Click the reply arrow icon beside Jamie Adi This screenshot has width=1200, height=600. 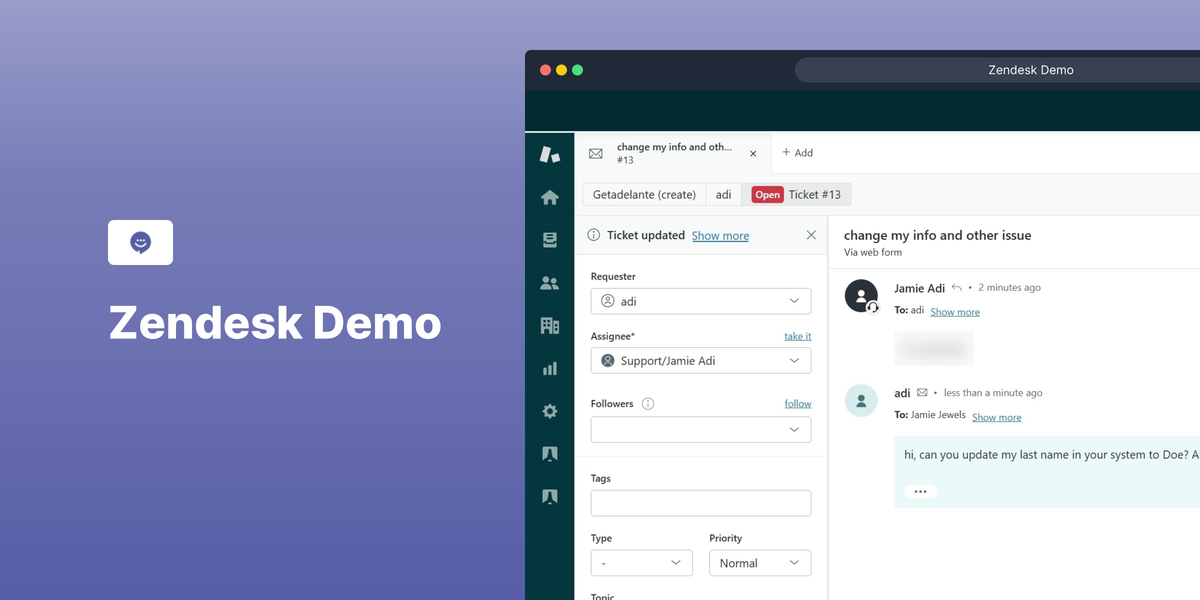click(957, 288)
